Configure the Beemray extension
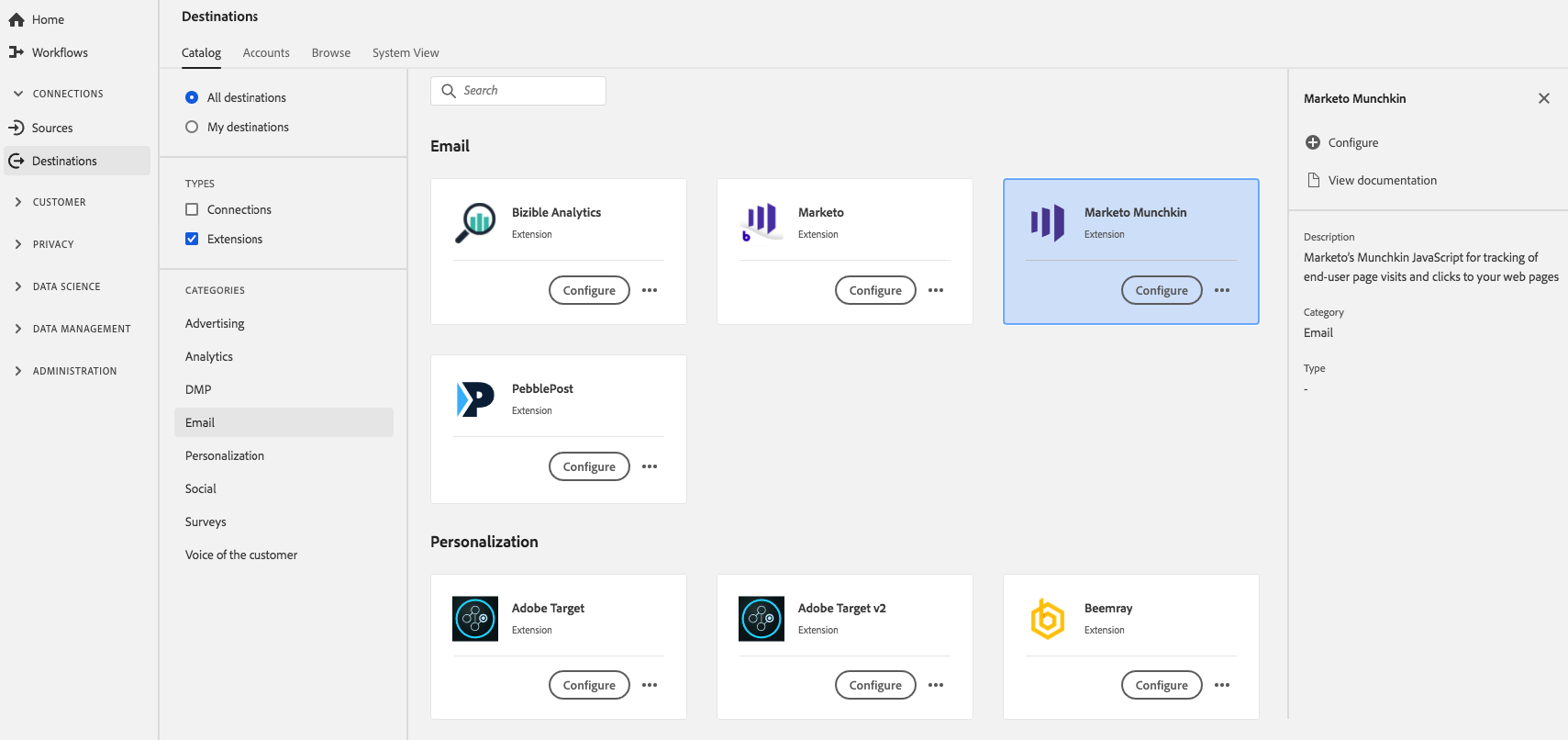Image resolution: width=1568 pixels, height=740 pixels. click(1162, 685)
